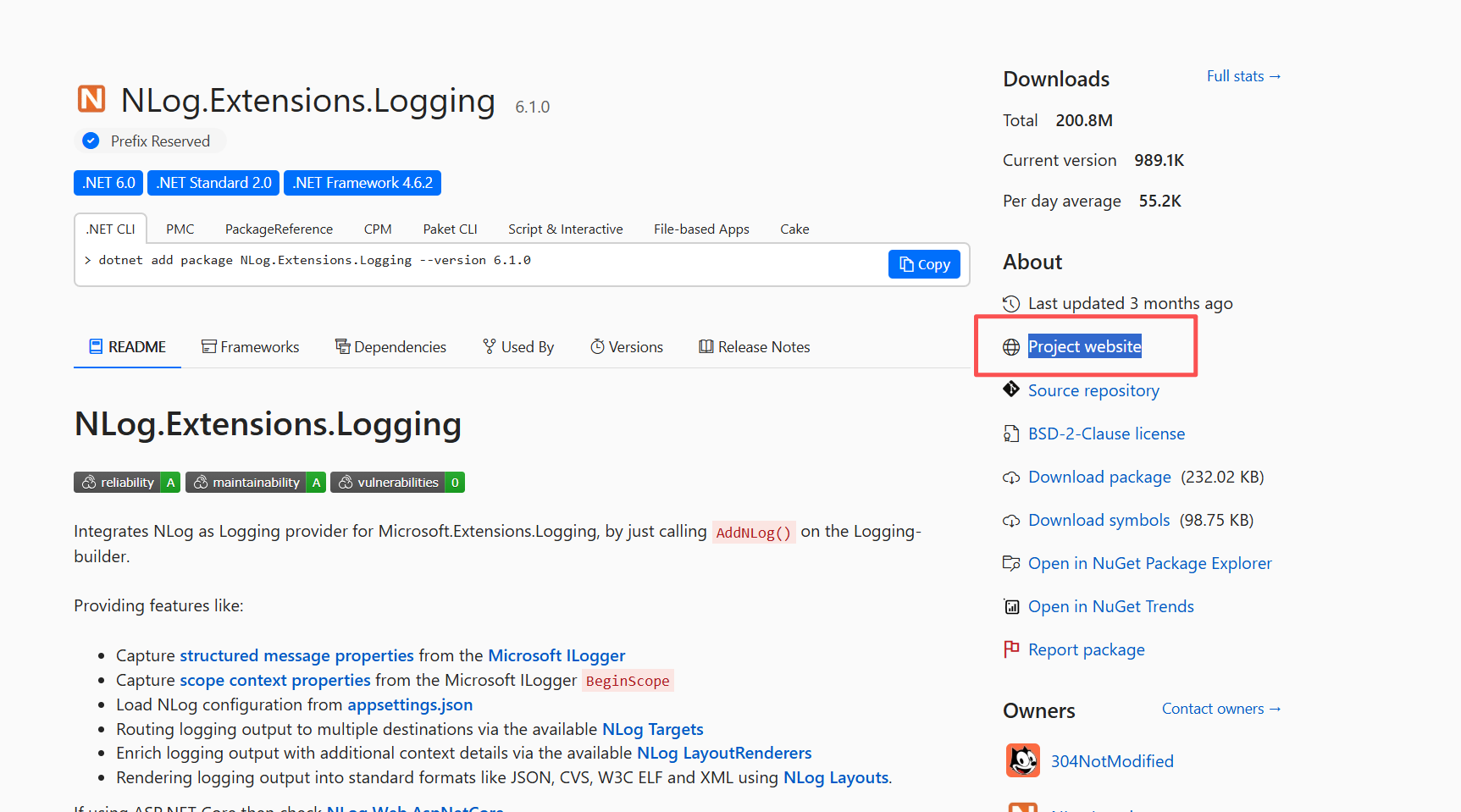Image resolution: width=1461 pixels, height=812 pixels.
Task: Follow the NLog LayoutRenderers link
Action: tap(724, 753)
